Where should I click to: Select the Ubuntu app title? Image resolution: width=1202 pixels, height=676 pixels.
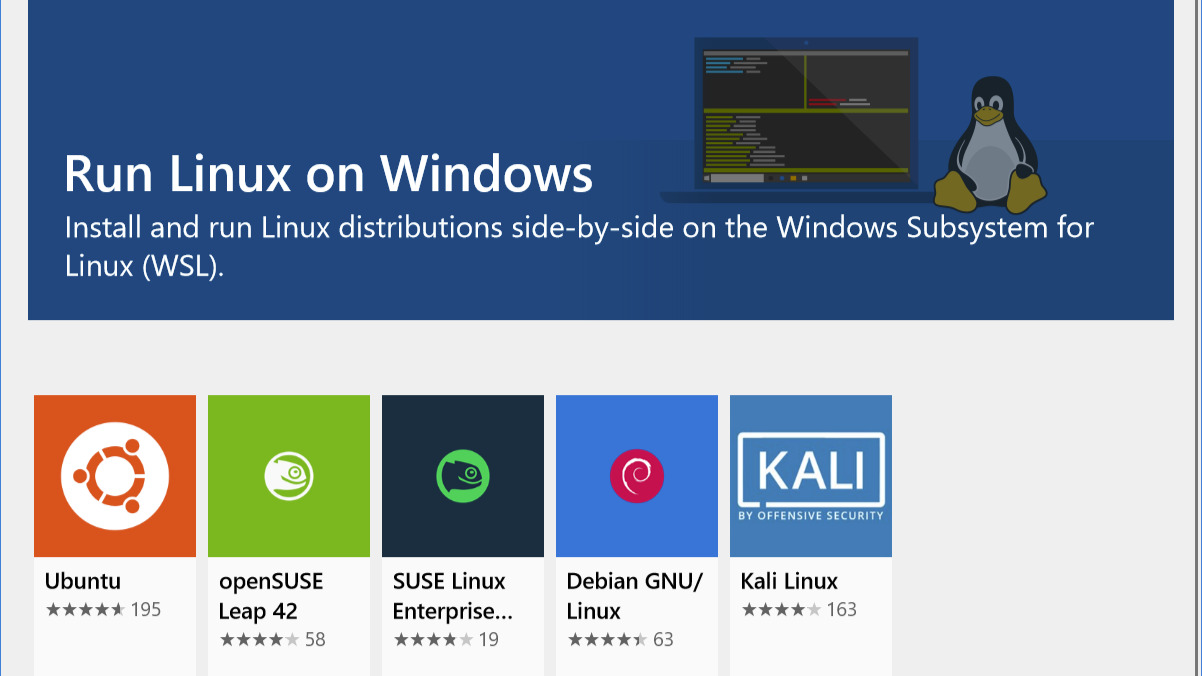(x=83, y=581)
